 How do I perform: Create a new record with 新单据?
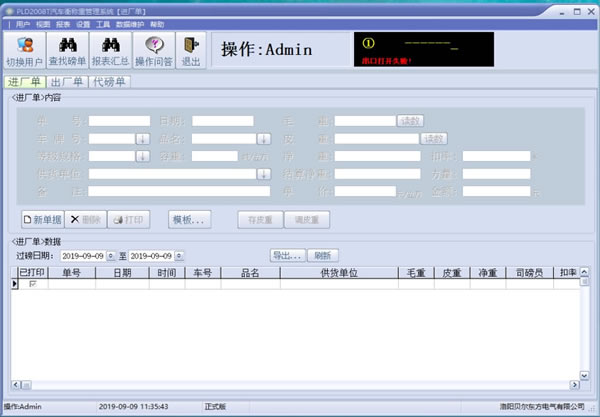42,219
